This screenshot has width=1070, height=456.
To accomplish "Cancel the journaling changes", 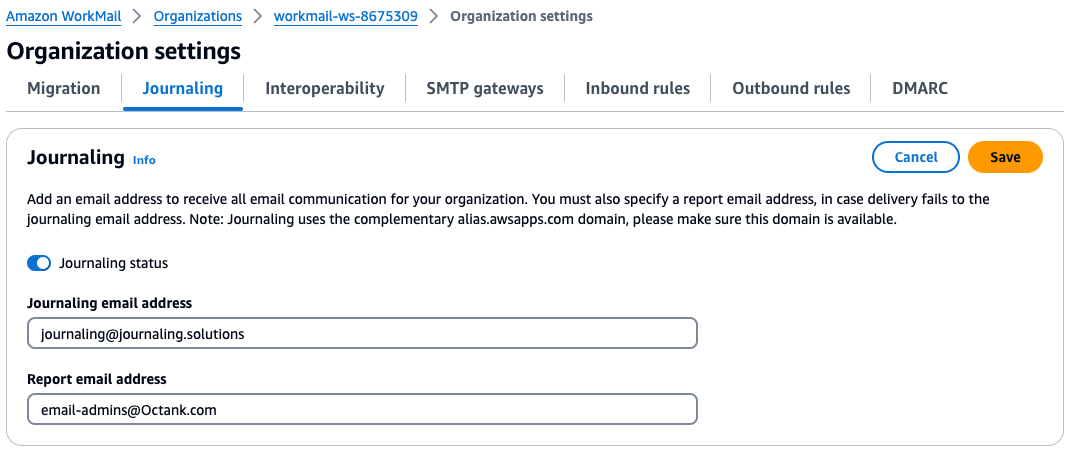I will click(x=916, y=157).
